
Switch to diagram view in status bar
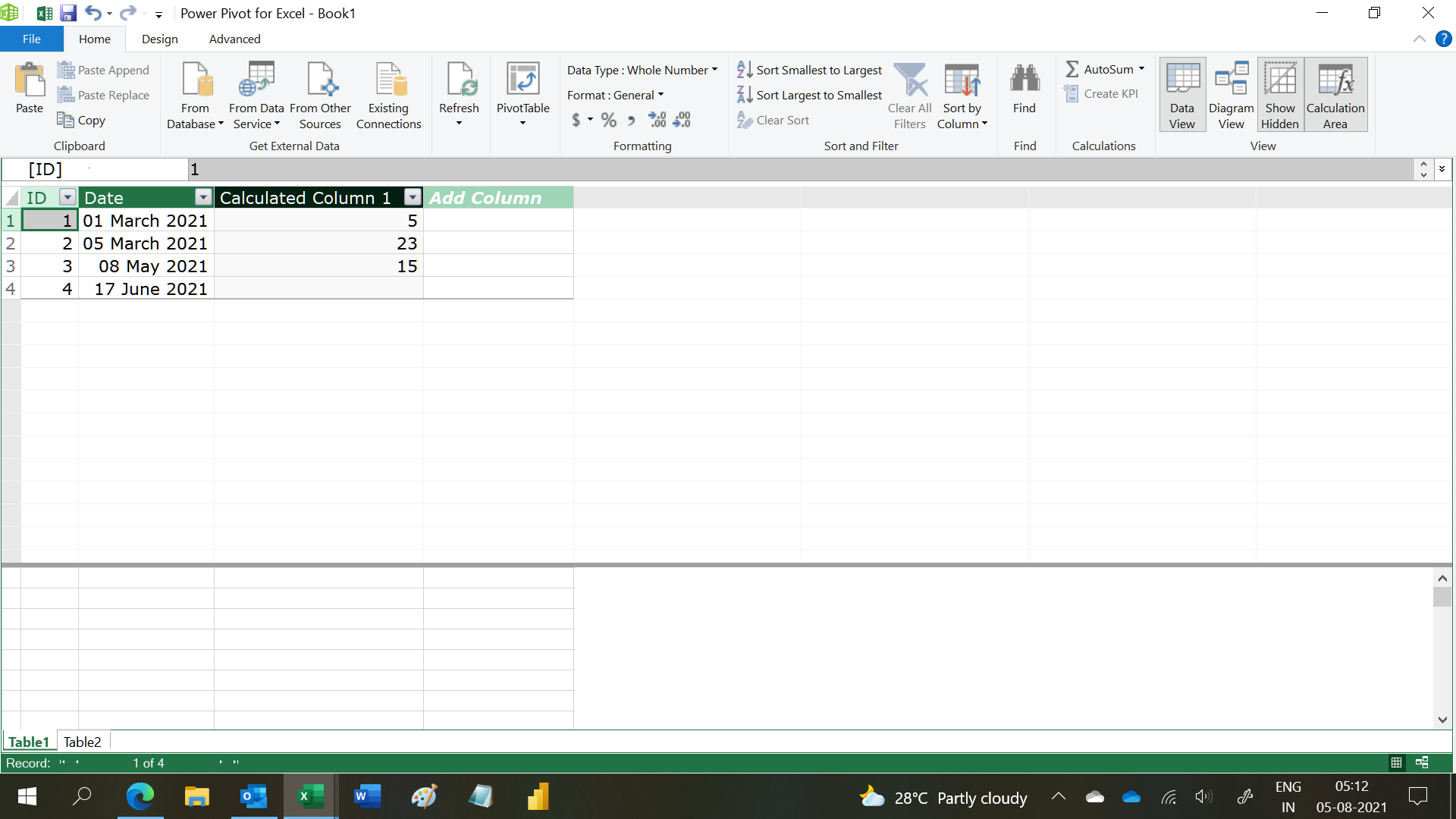pos(1422,763)
